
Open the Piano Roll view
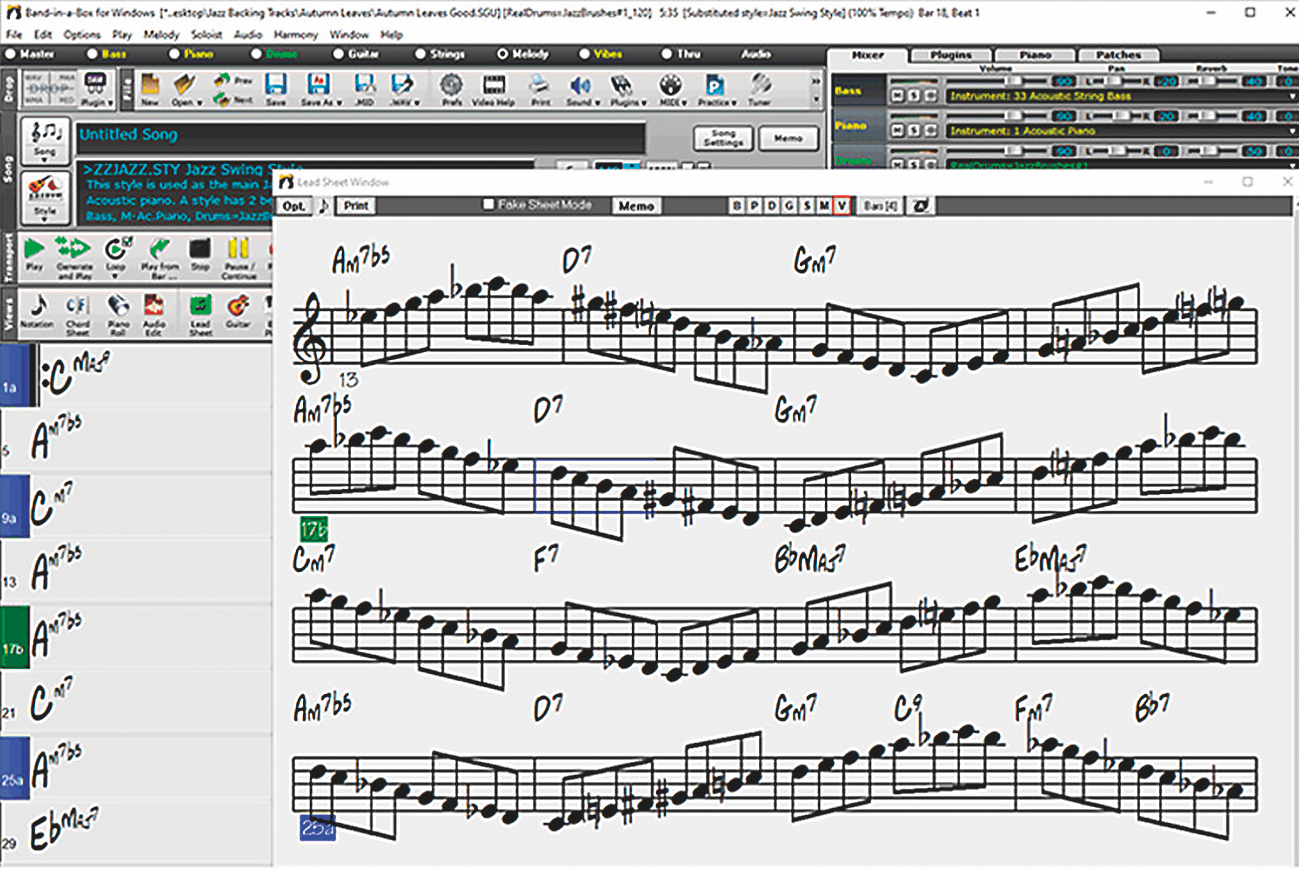pyautogui.click(x=118, y=314)
